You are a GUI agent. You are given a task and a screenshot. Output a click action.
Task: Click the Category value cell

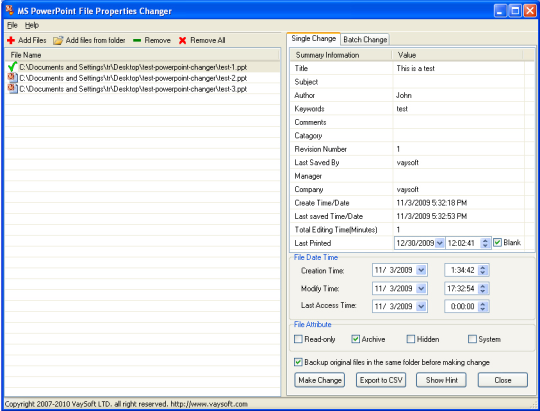click(458, 135)
